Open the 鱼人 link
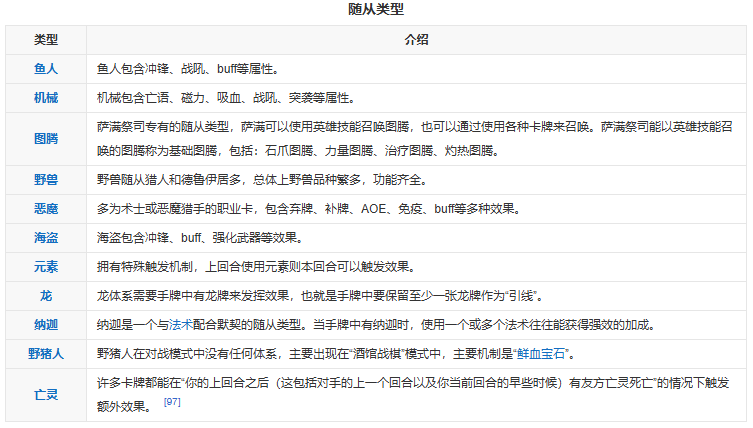The width and height of the screenshot is (753, 428). pos(46,69)
